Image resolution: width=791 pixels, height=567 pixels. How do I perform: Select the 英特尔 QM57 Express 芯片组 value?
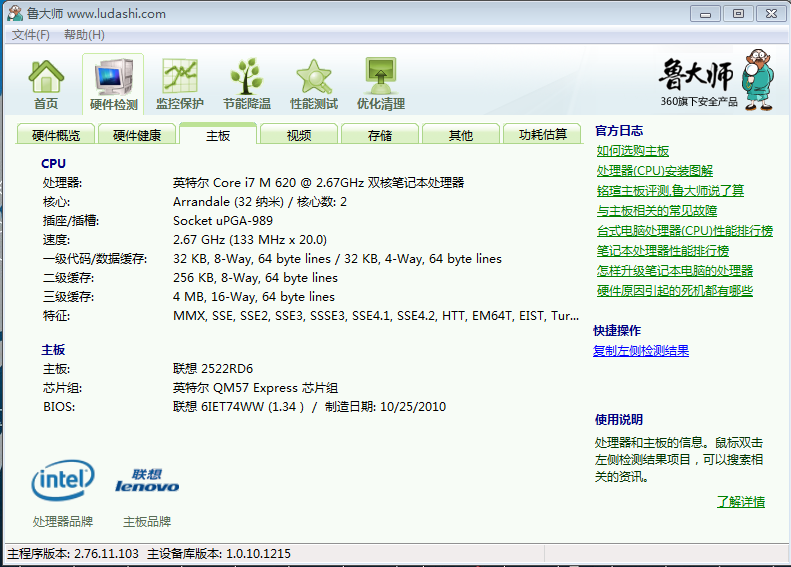[x=255, y=388]
